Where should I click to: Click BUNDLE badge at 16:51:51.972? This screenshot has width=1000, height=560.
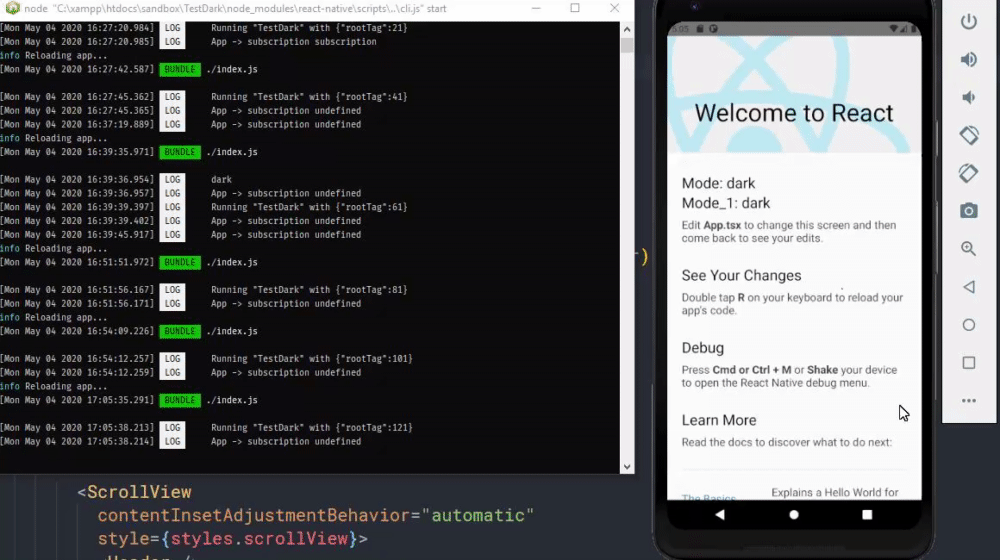pos(179,262)
